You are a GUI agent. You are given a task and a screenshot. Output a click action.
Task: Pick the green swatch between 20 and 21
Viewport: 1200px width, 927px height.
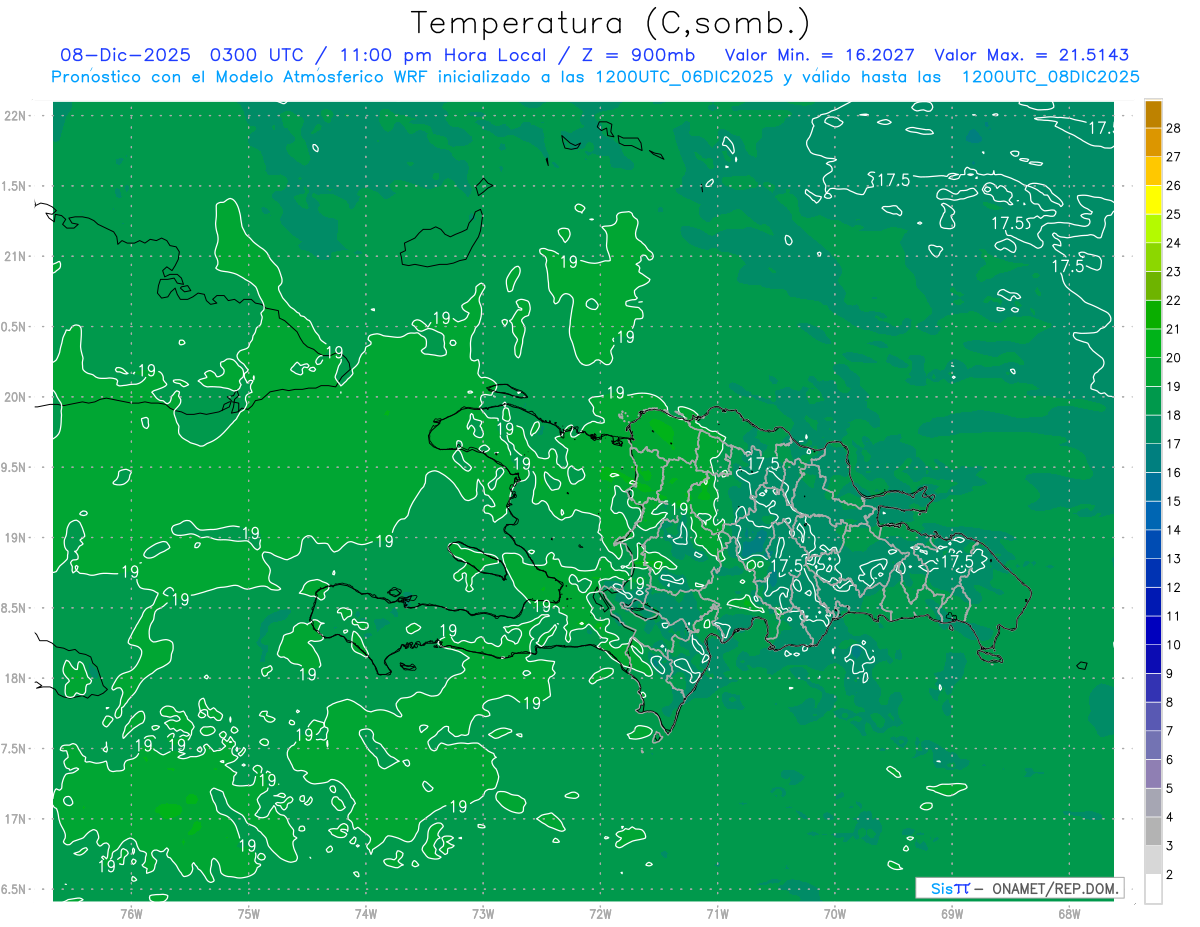[x=1153, y=343]
